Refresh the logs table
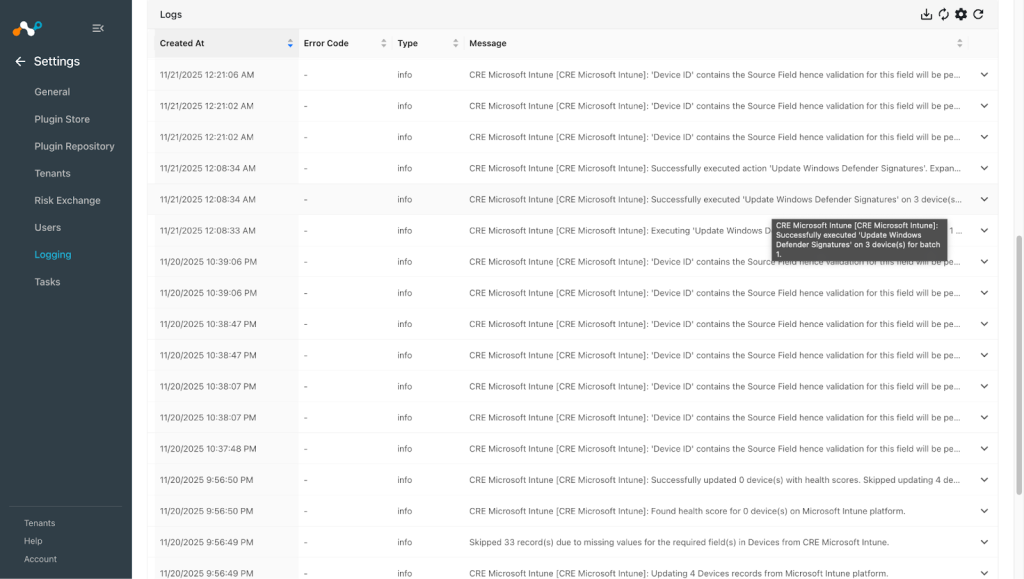Screen dimensions: 1024x579 (978, 14)
